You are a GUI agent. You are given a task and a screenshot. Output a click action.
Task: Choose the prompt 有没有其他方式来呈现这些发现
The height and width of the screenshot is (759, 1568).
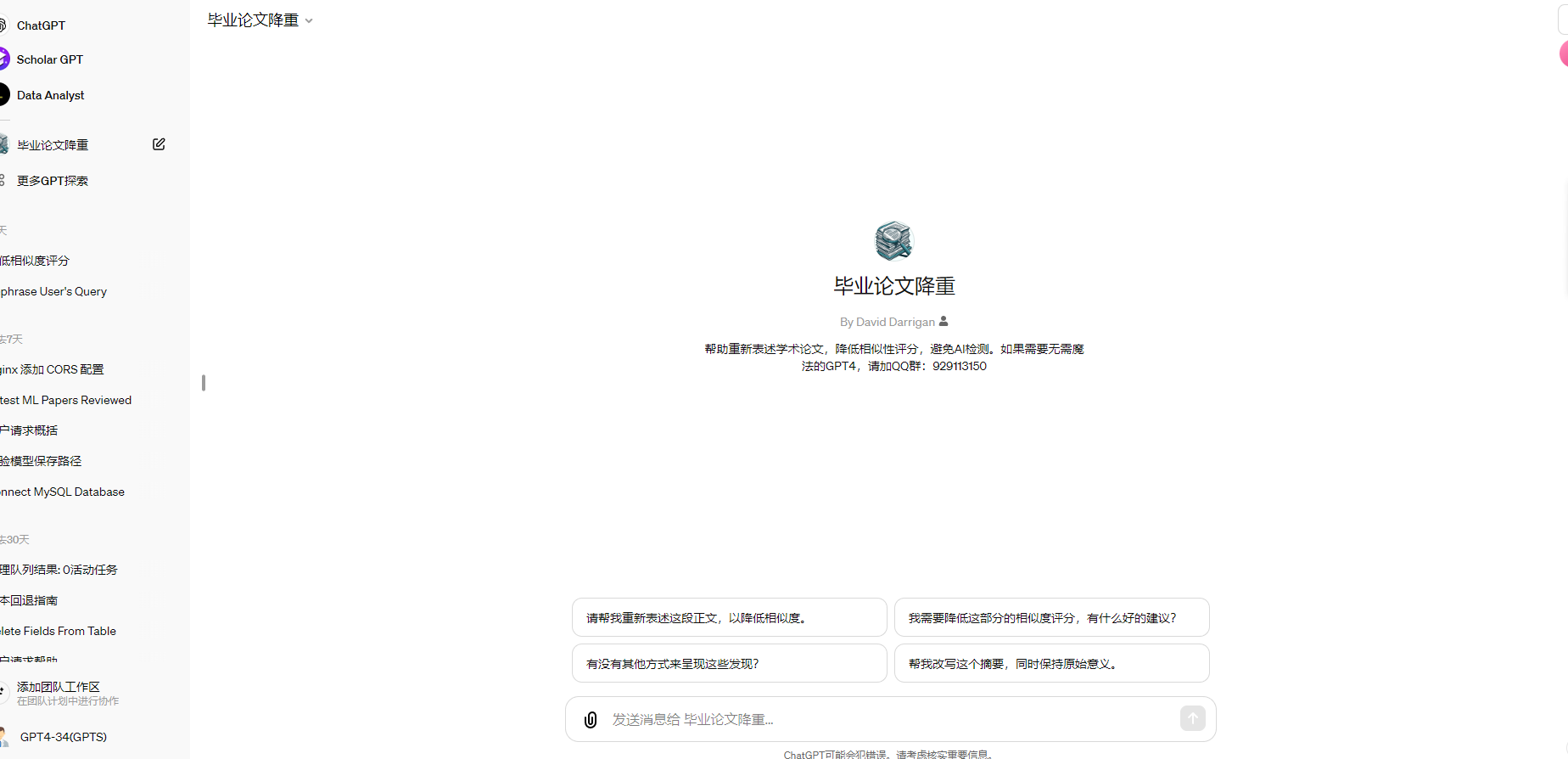730,663
